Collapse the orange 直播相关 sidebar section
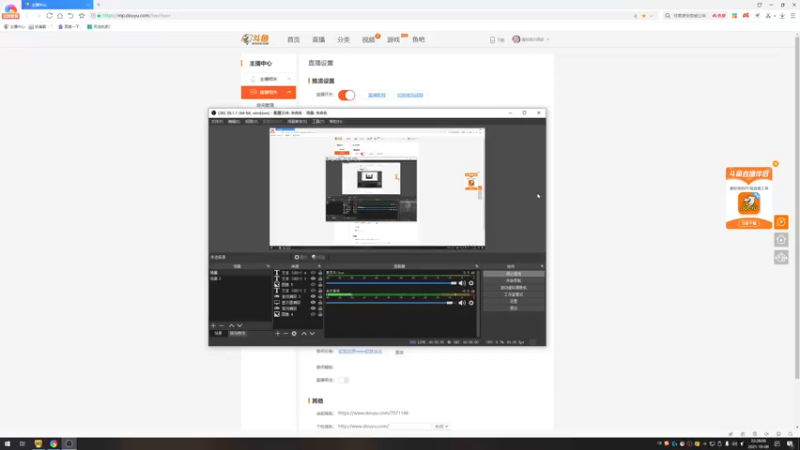This screenshot has height=450, width=800. (289, 92)
